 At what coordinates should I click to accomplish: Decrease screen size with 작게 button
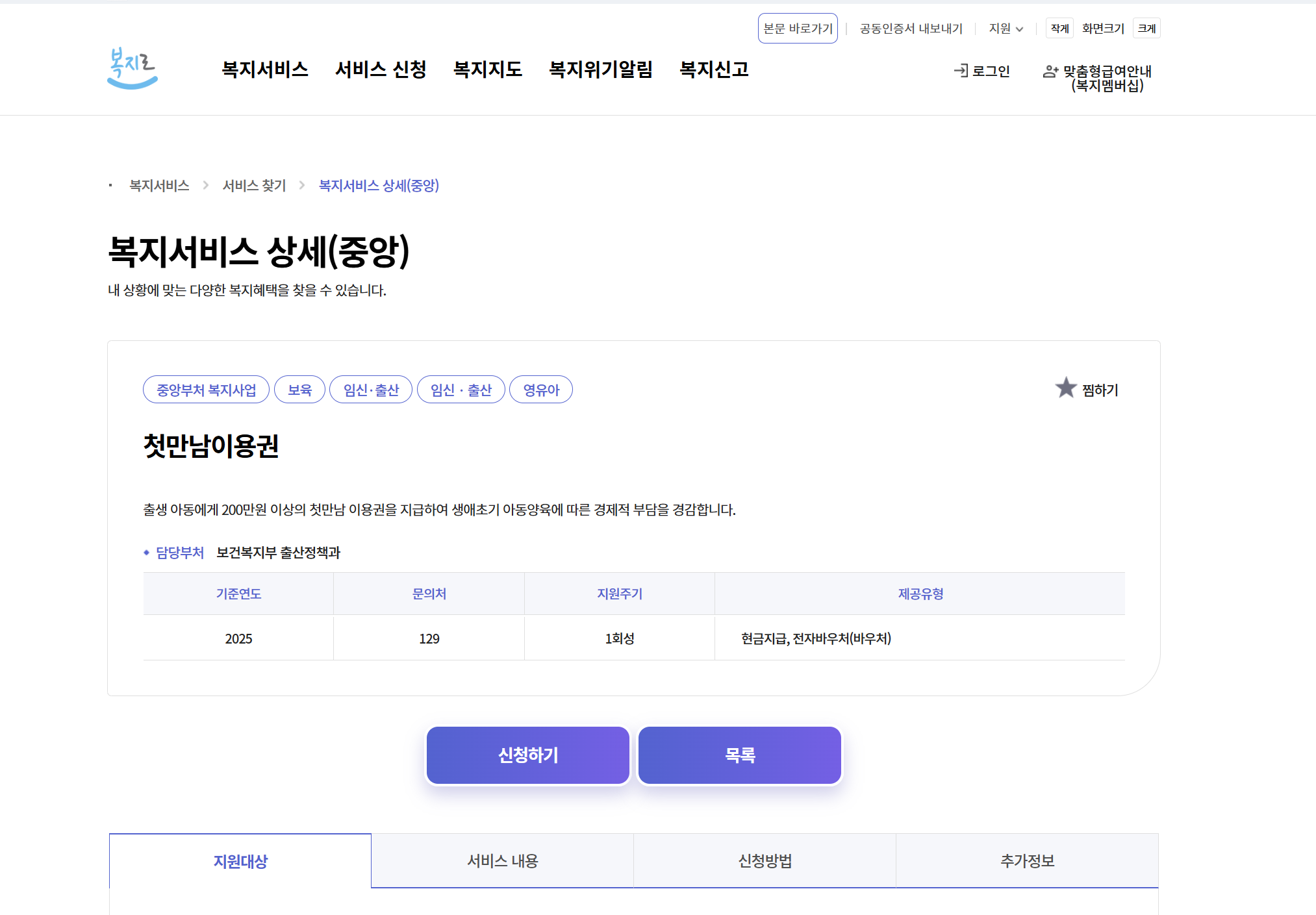pos(1059,29)
